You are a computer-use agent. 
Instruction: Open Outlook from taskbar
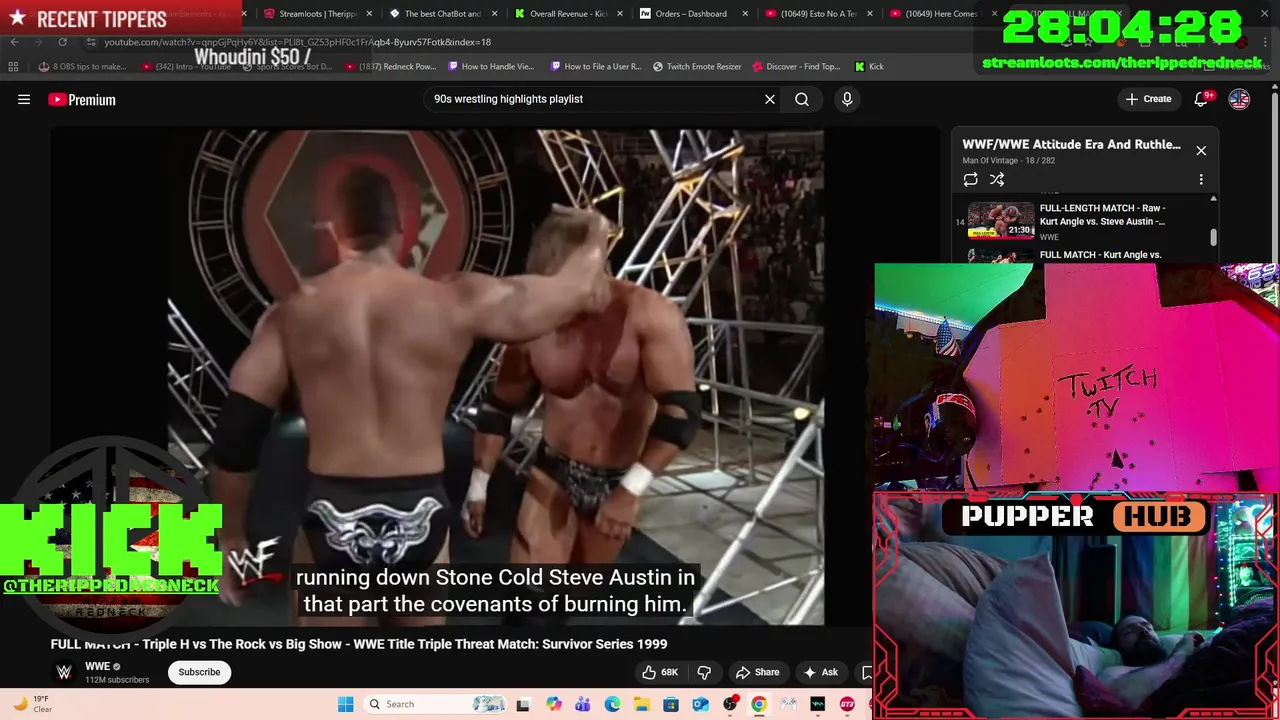(700, 704)
